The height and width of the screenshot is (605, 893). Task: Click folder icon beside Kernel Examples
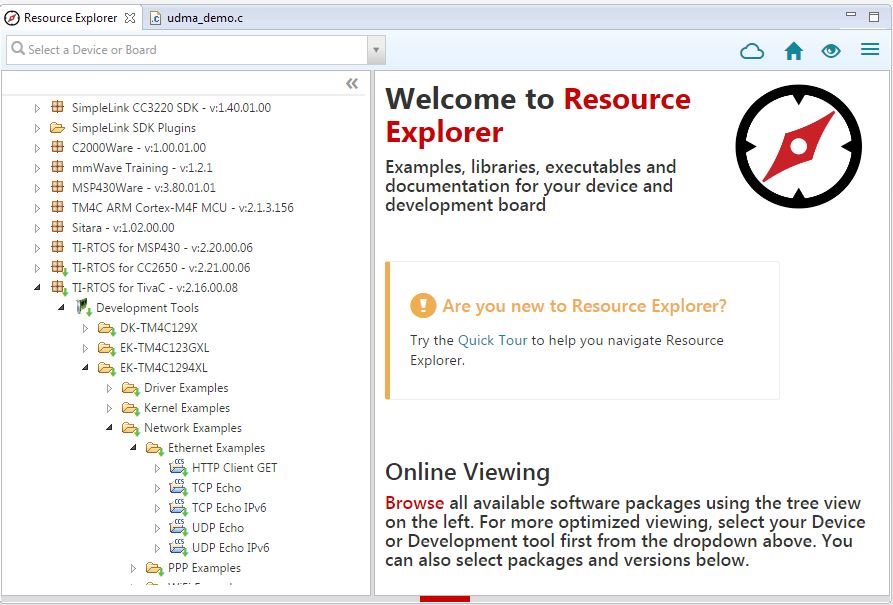tap(130, 408)
